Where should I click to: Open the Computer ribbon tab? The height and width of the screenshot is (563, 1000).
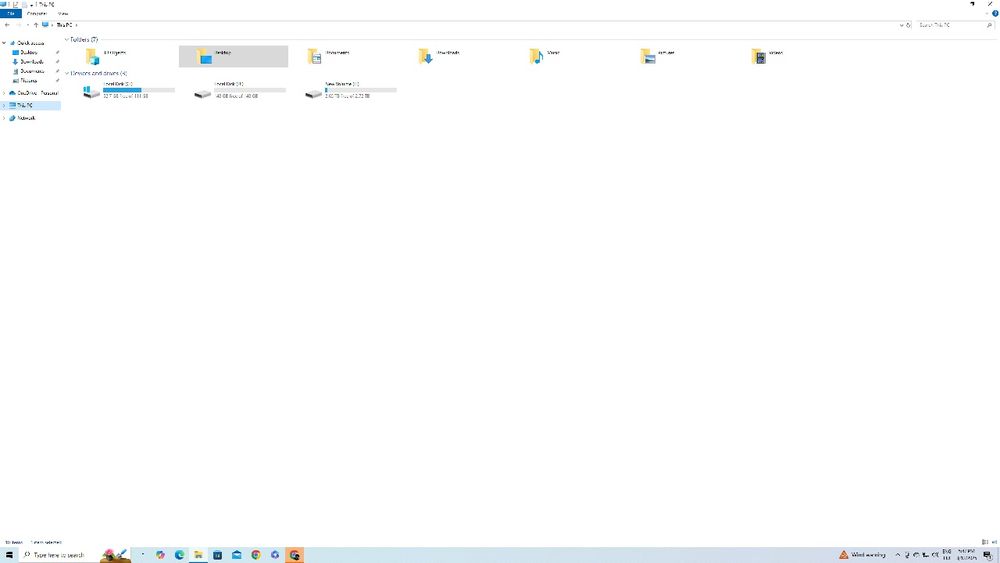(37, 13)
